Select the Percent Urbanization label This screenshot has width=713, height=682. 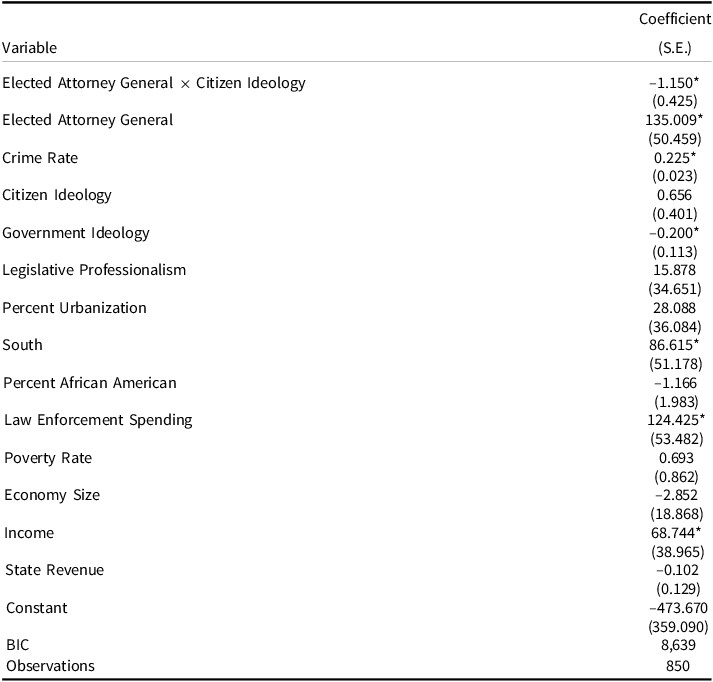(x=75, y=308)
